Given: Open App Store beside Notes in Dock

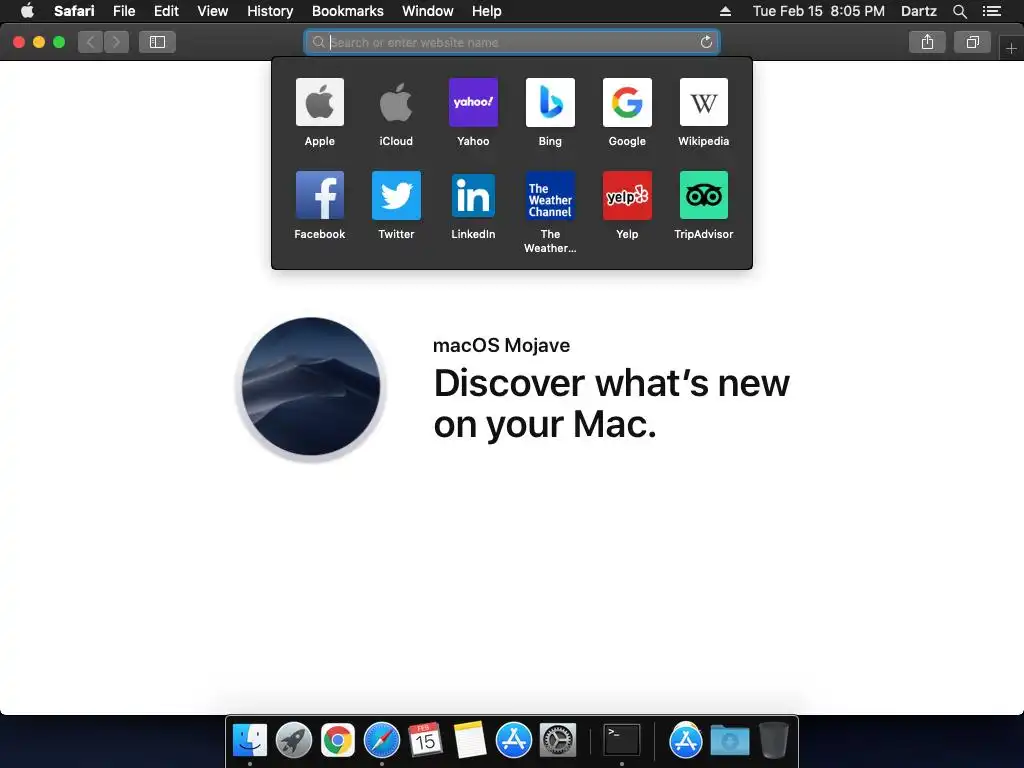Looking at the screenshot, I should click(513, 740).
